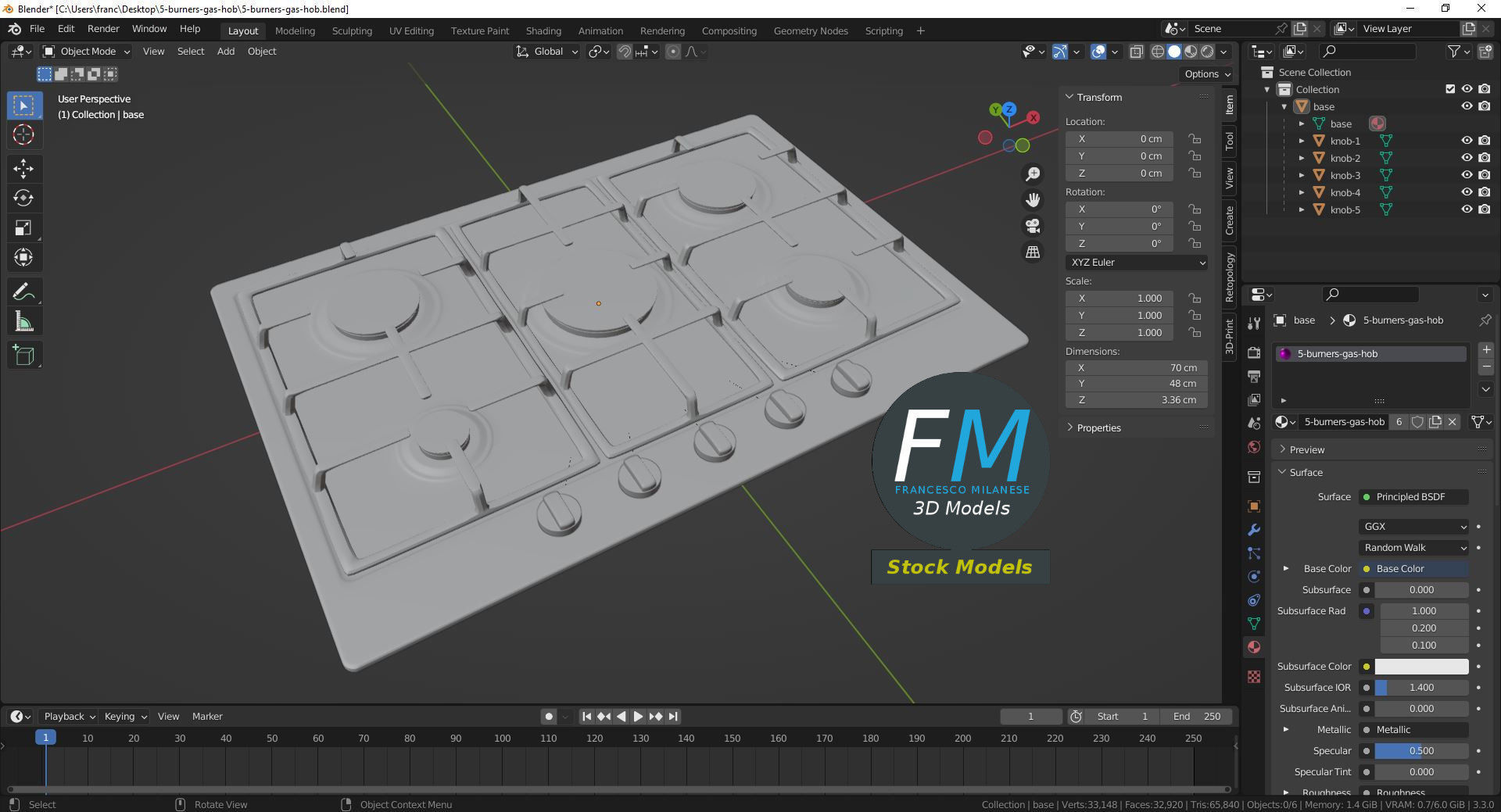Screen dimensions: 1501x812
Task: Toggle Location X lock icon
Action: click(1195, 139)
